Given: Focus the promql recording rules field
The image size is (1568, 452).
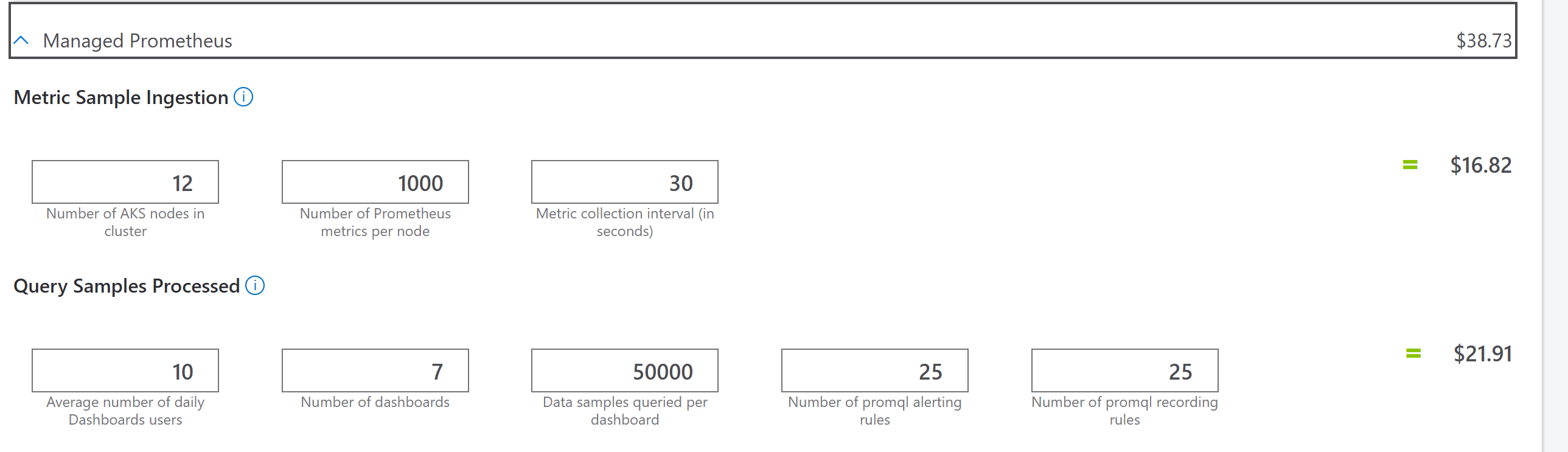Looking at the screenshot, I should point(1124,371).
